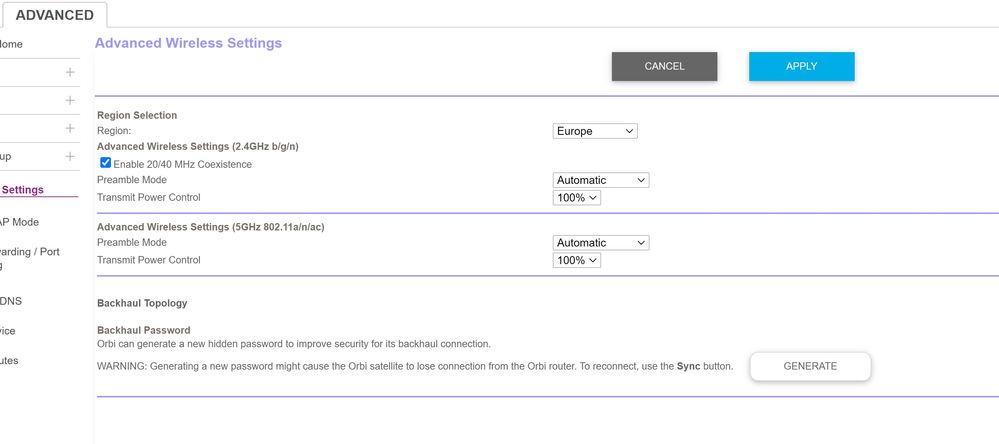
Task: Open Port Forwarding sidebar entry
Action: tap(29, 252)
